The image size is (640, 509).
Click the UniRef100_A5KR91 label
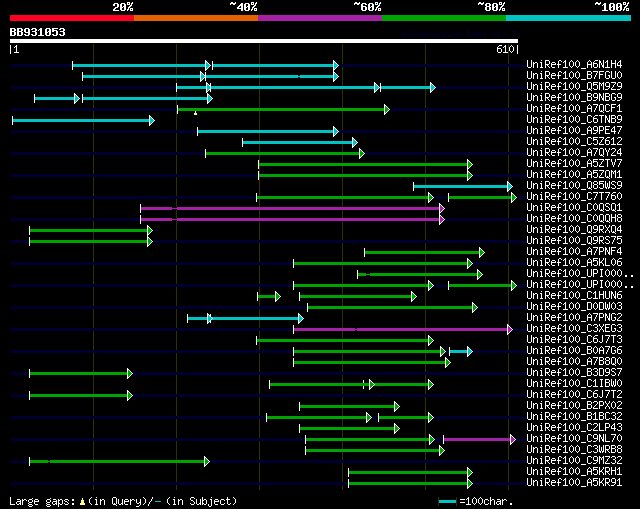point(574,483)
